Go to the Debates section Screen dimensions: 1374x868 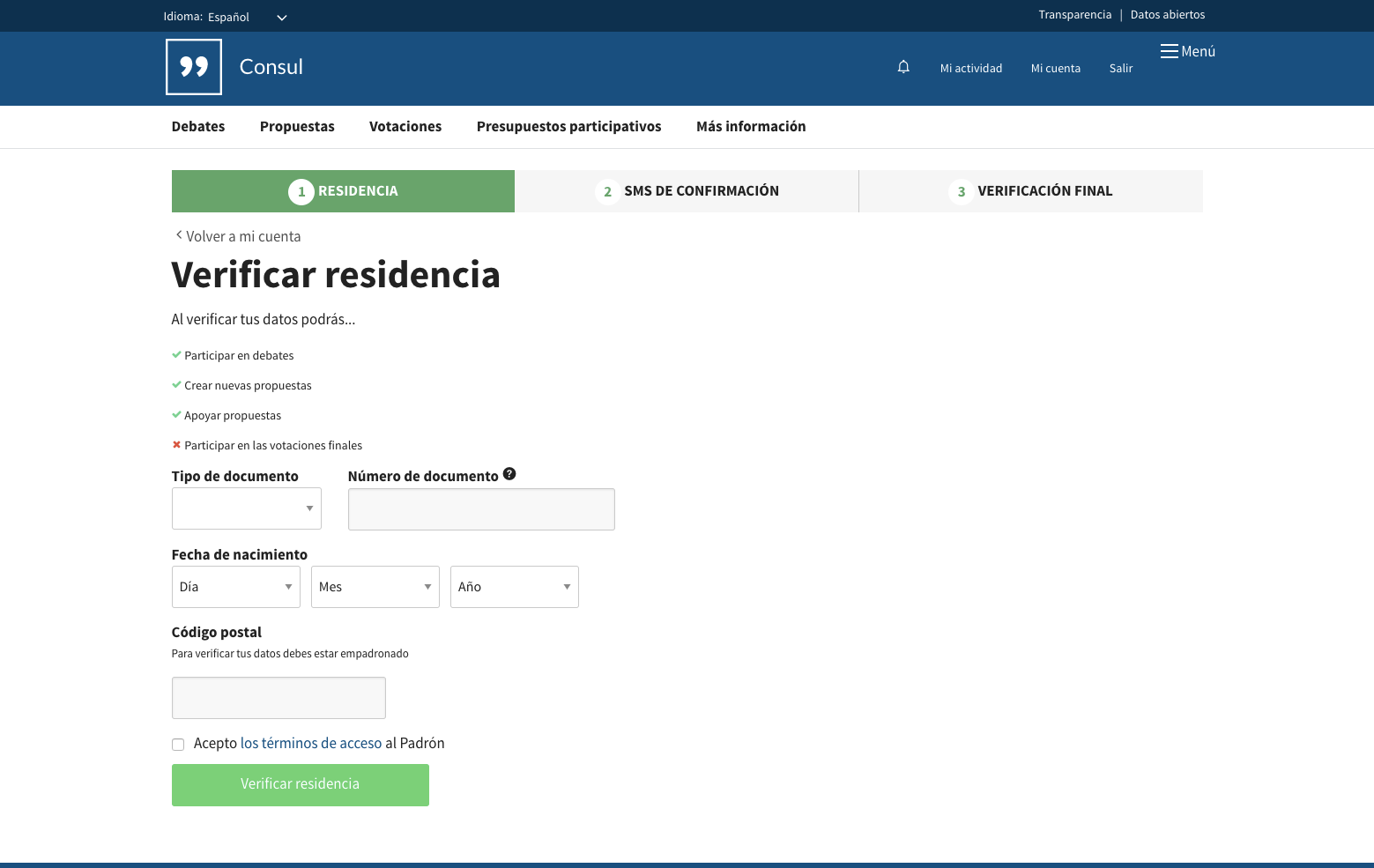[x=198, y=127]
